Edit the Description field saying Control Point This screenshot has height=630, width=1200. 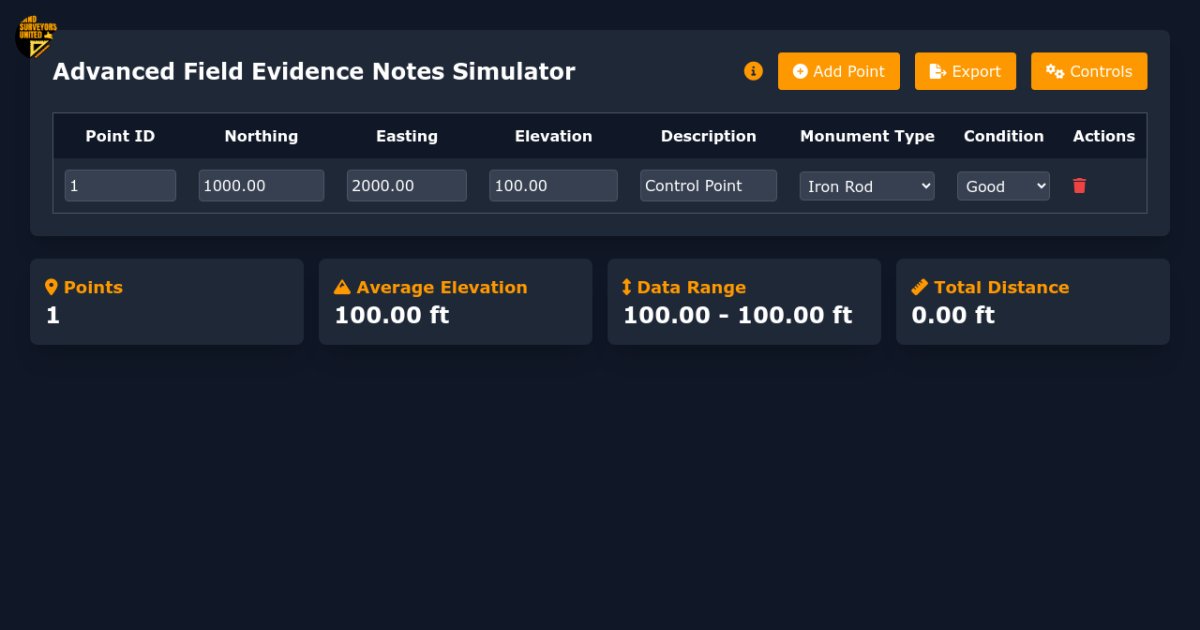click(708, 186)
